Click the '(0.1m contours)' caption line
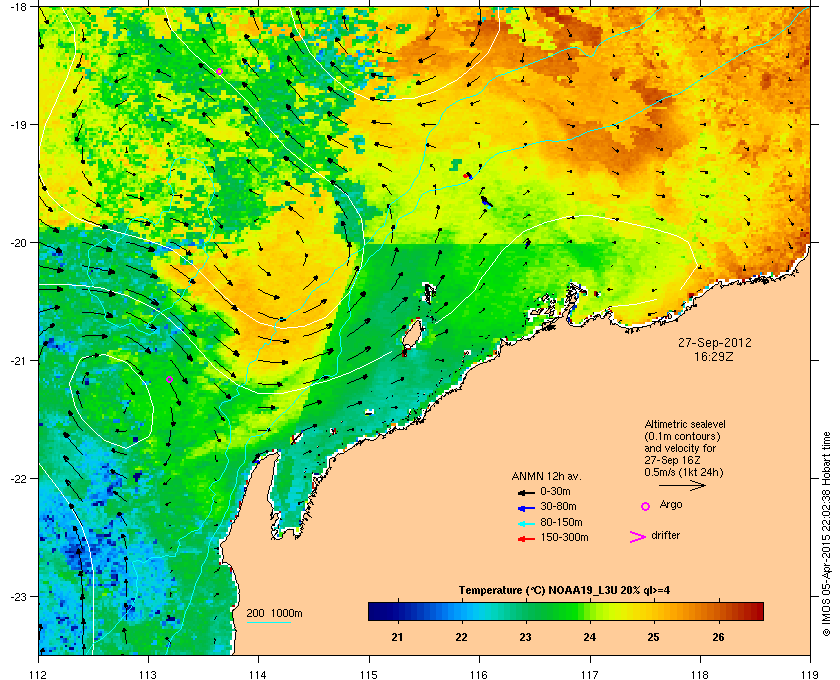Image resolution: width=840 pixels, height=680 pixels. point(682,436)
